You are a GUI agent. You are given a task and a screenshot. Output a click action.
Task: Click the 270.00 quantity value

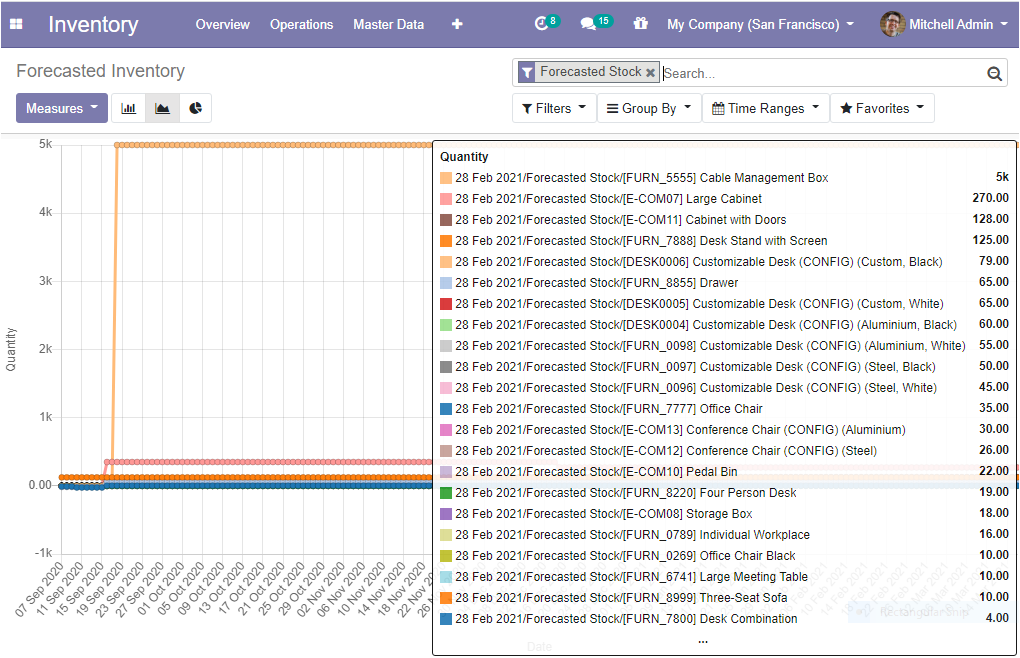[x=991, y=198]
